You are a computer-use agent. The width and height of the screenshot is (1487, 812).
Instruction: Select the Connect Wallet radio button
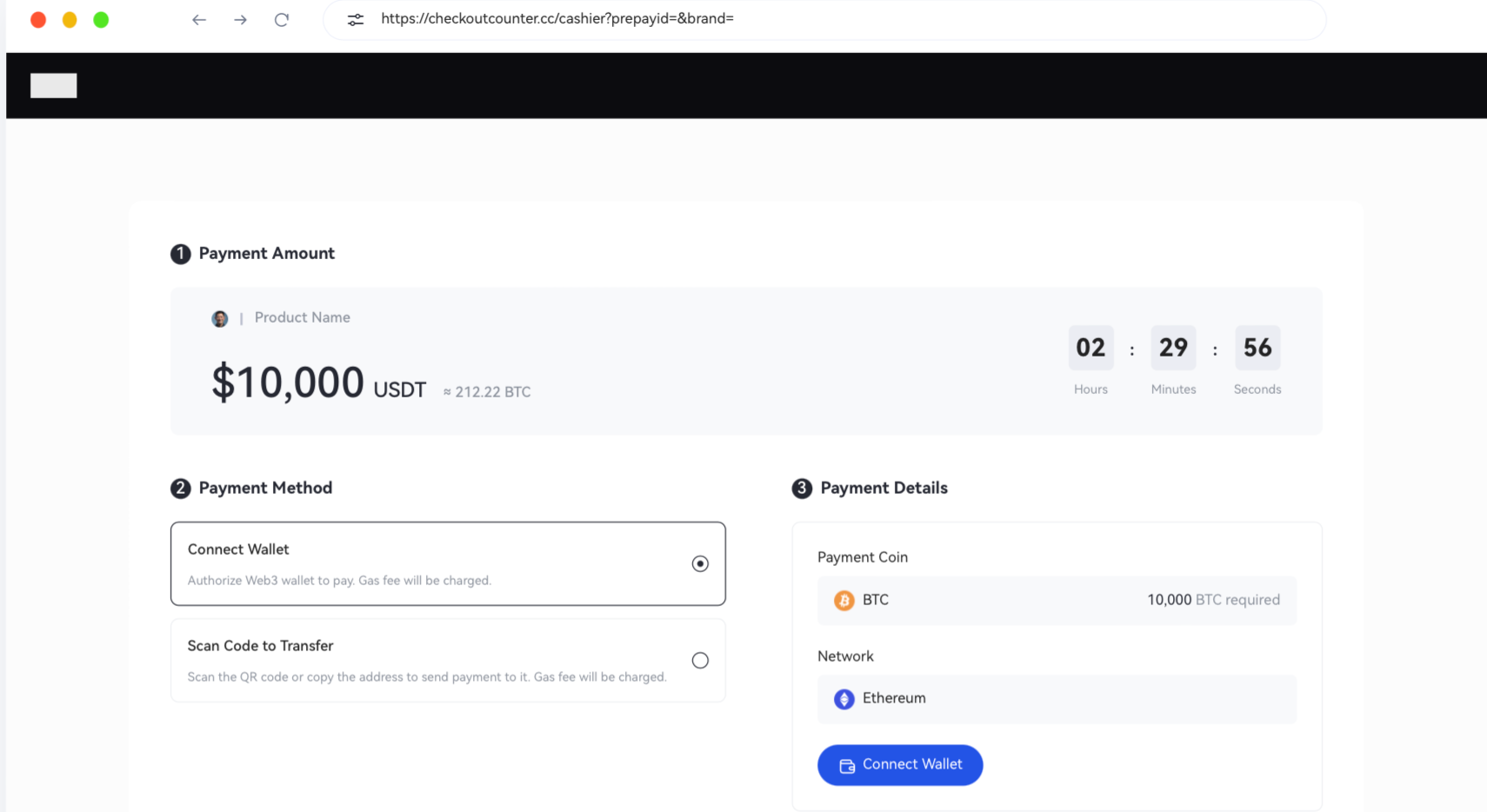coord(700,564)
